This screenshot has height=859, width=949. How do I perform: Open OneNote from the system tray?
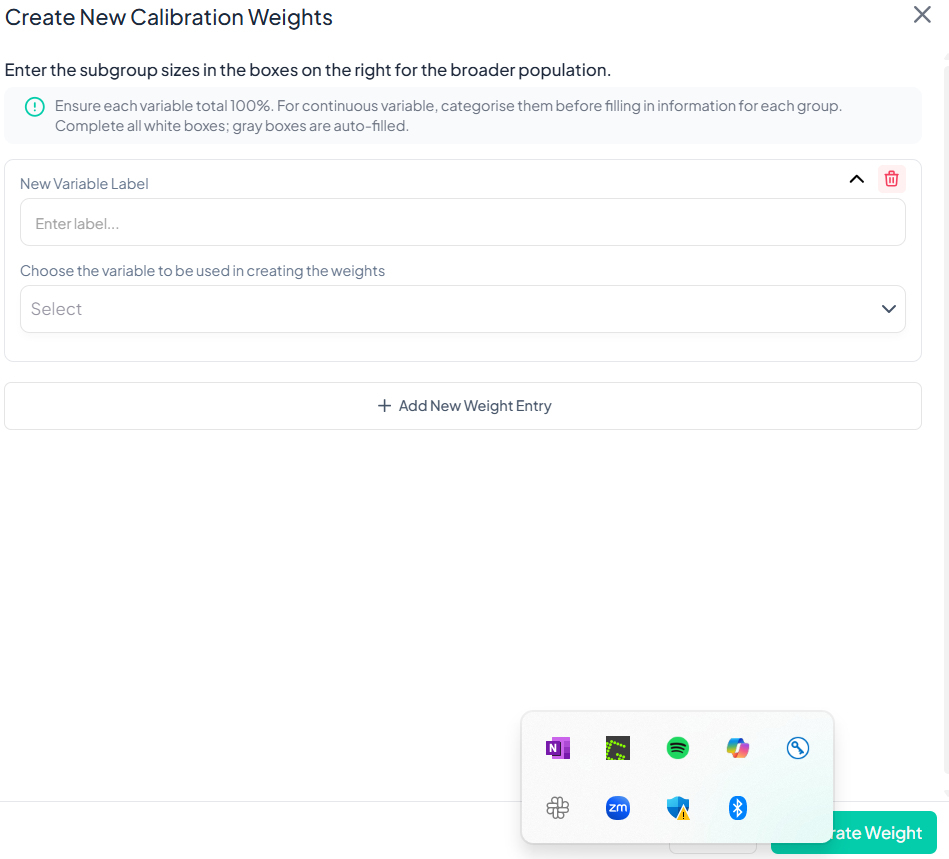coord(558,748)
